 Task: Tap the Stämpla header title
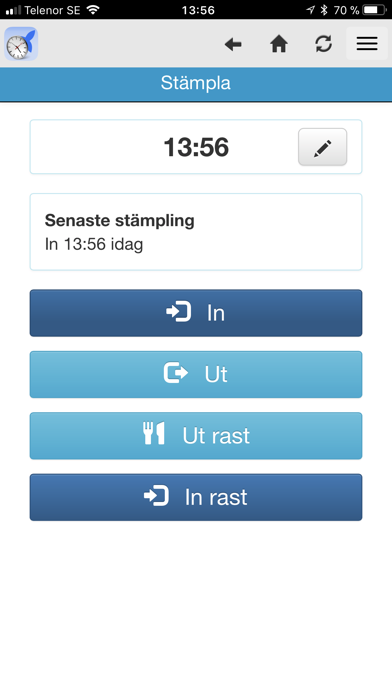[x=196, y=83]
